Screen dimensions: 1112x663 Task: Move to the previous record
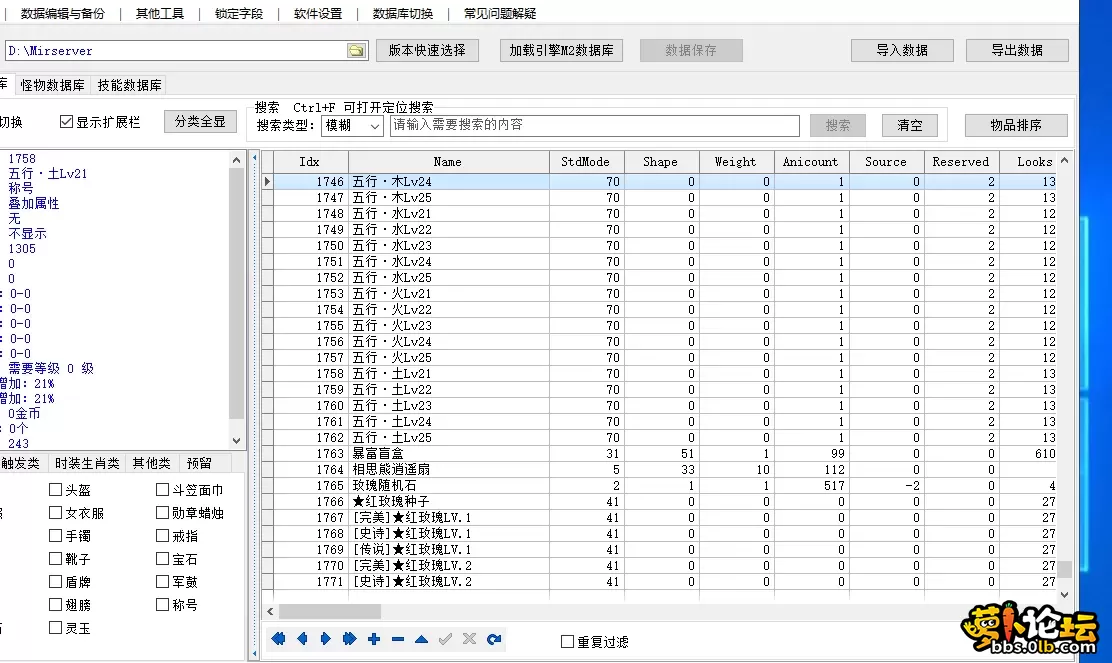point(302,638)
